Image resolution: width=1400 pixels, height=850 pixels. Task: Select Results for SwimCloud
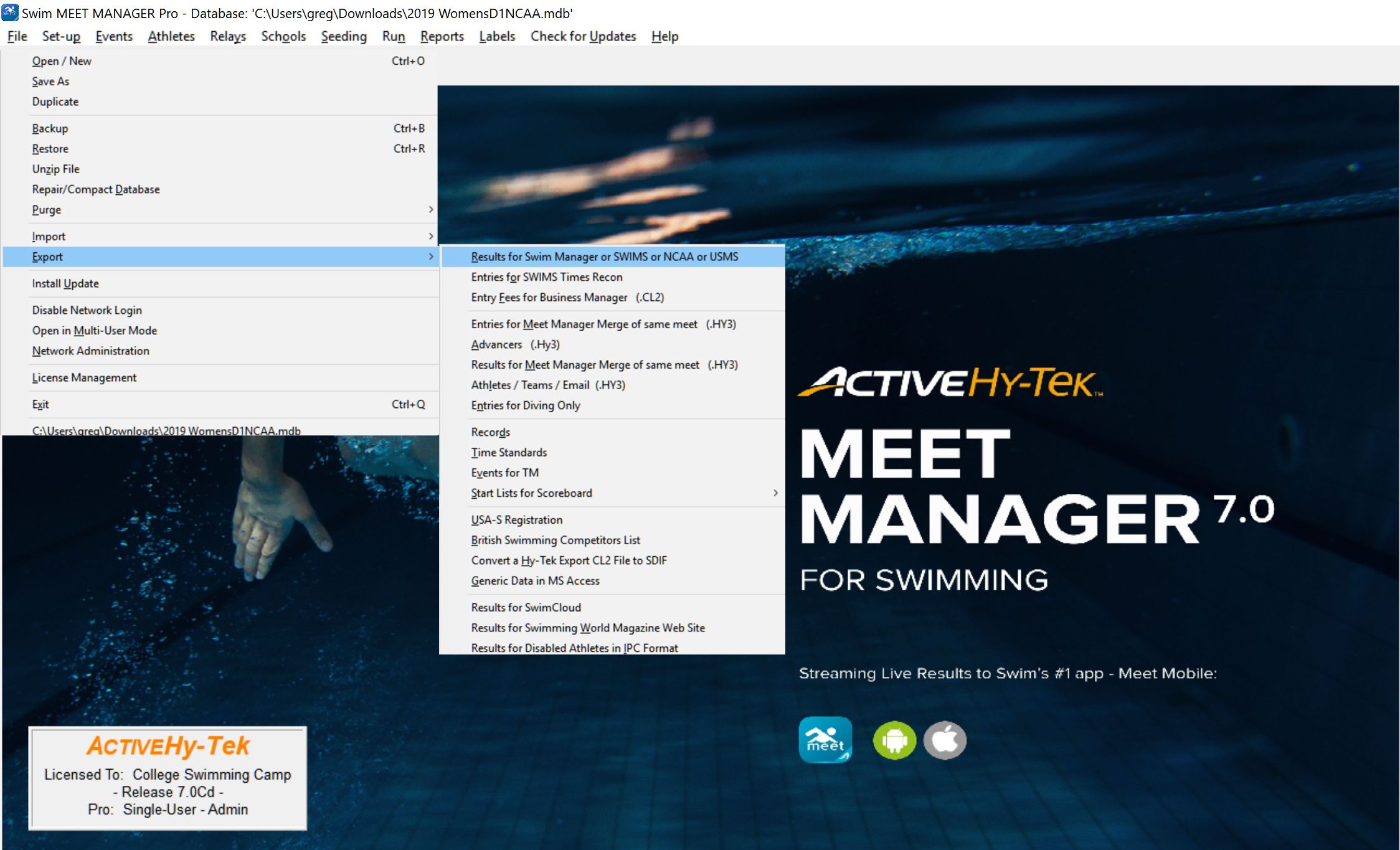coord(613,608)
